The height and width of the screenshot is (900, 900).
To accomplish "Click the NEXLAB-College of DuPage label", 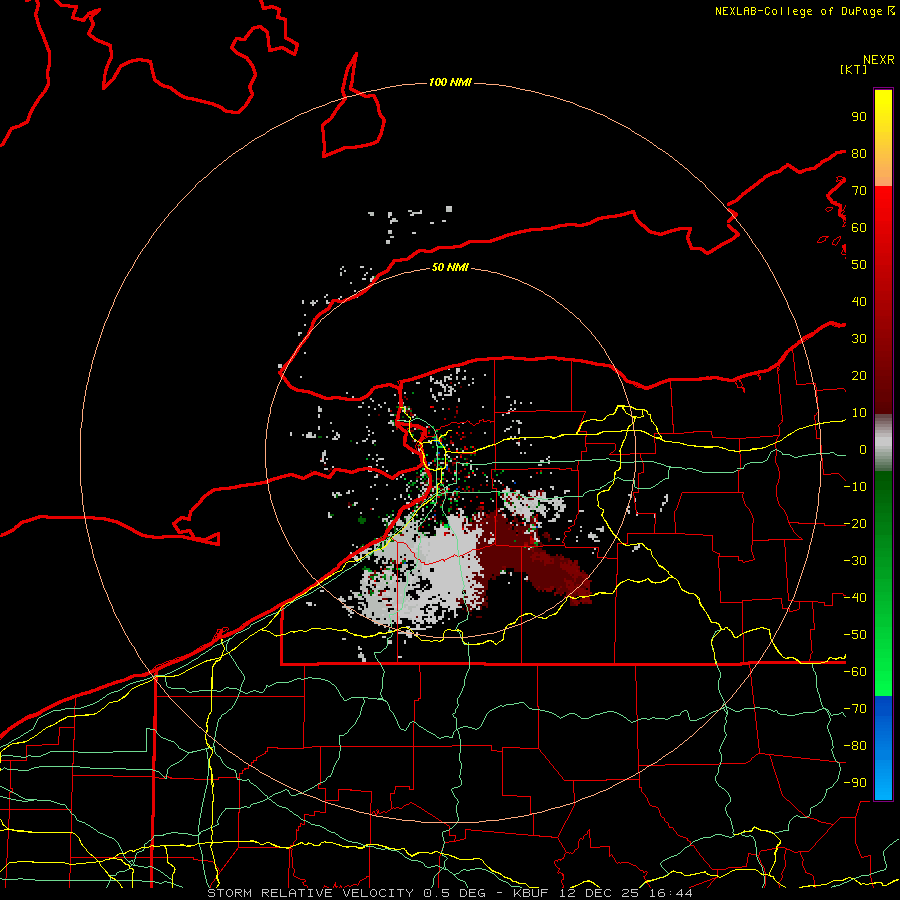I will [x=804, y=11].
